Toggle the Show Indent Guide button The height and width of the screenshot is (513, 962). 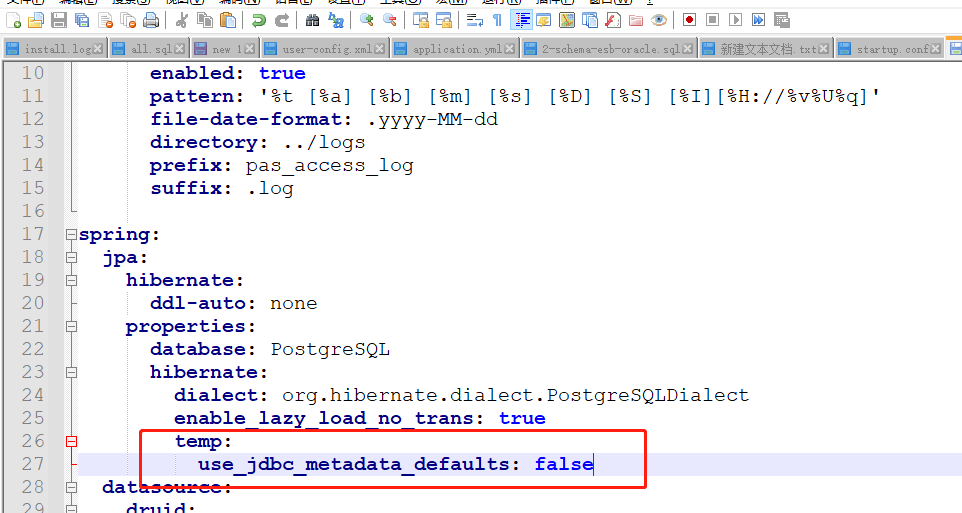point(521,19)
